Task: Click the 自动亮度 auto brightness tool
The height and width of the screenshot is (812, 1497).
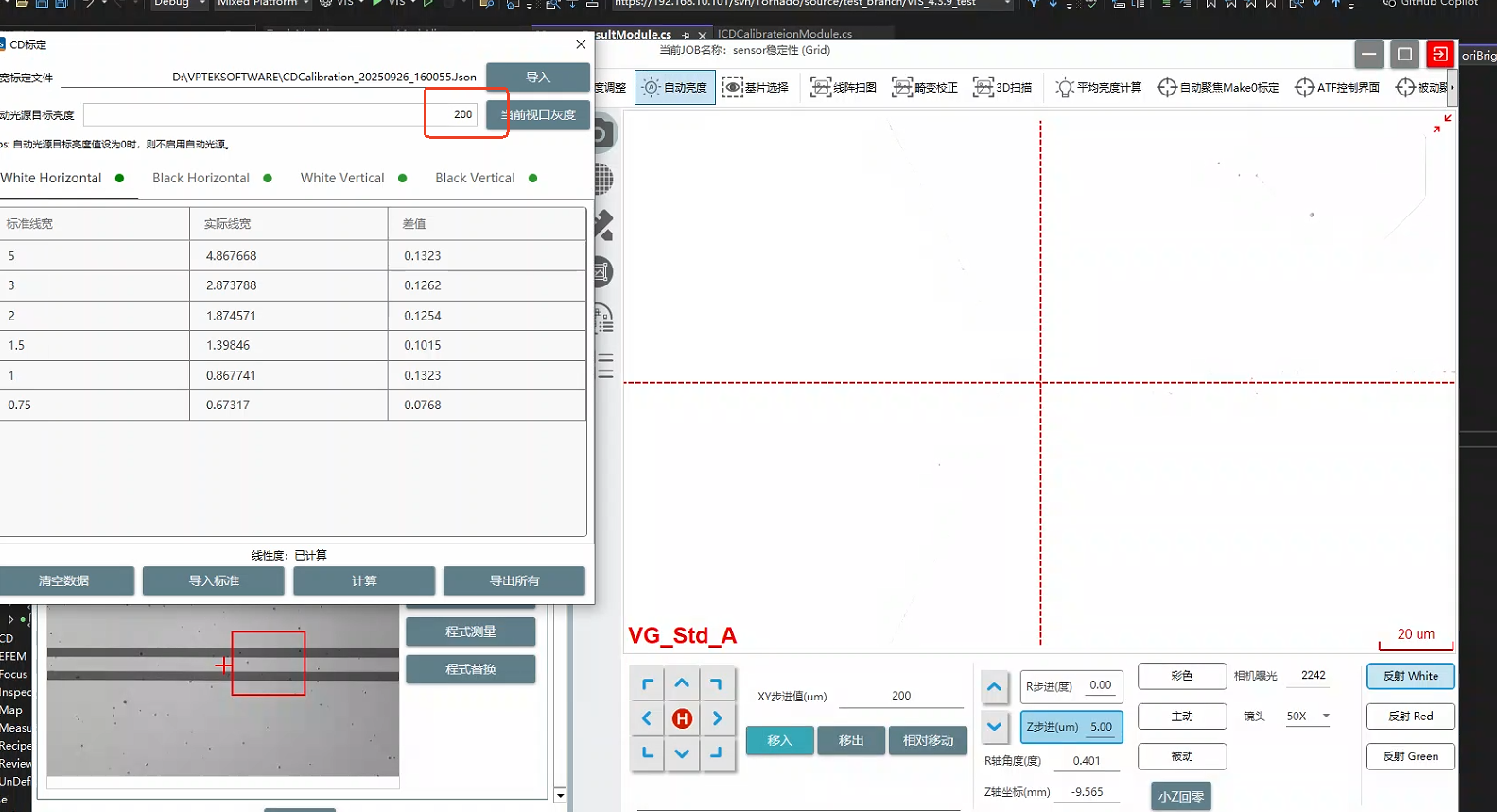Action: (x=674, y=88)
